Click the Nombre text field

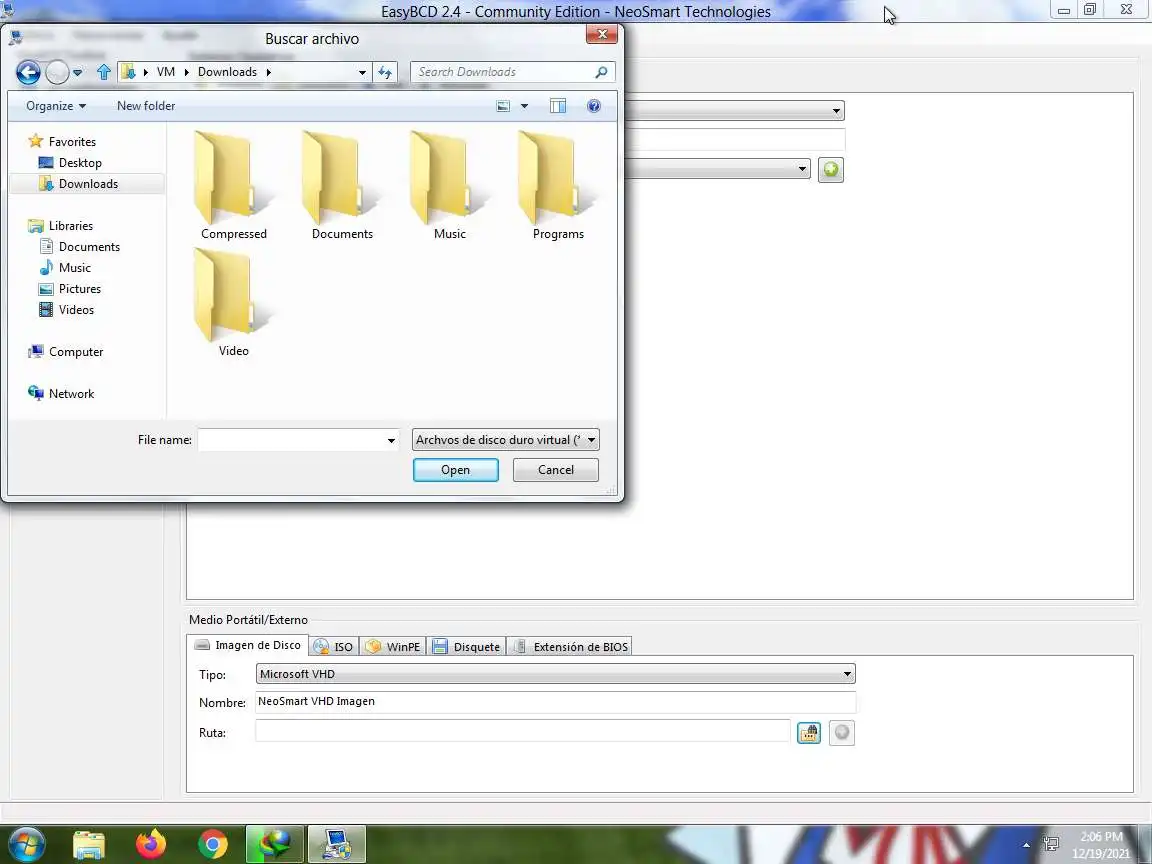555,702
